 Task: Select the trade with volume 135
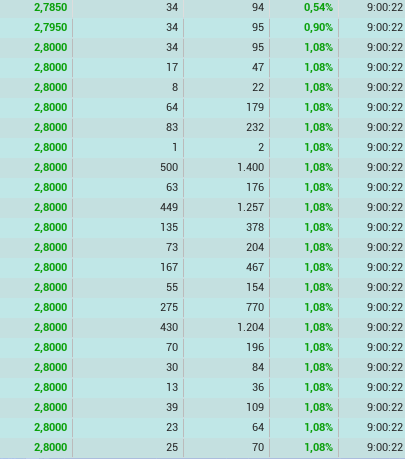click(202, 227)
